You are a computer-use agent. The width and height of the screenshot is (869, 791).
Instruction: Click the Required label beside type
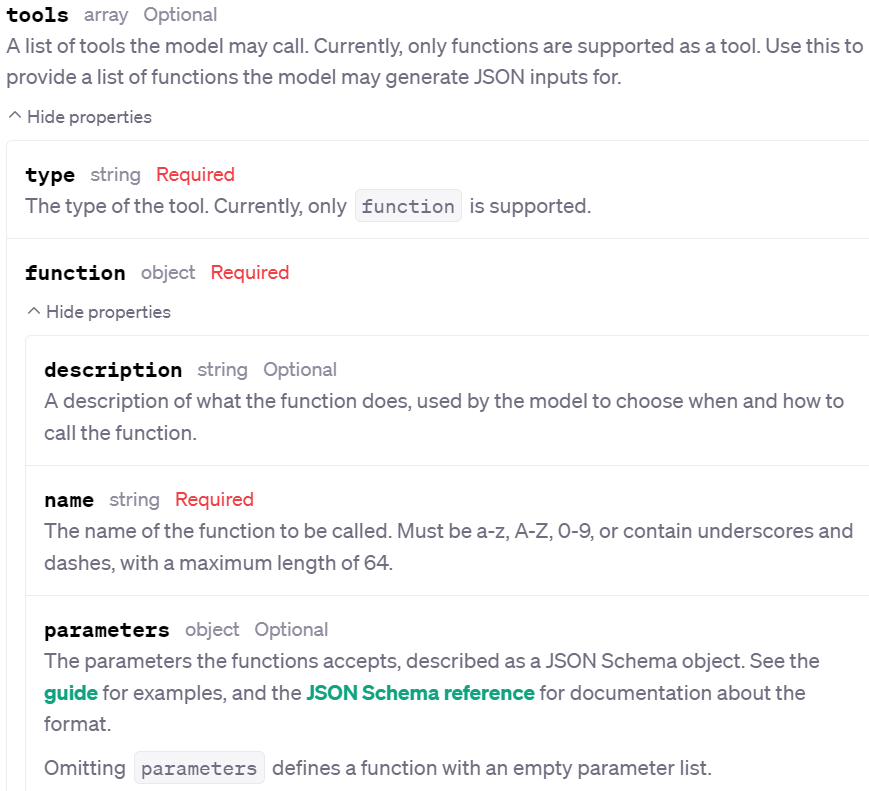tap(195, 175)
